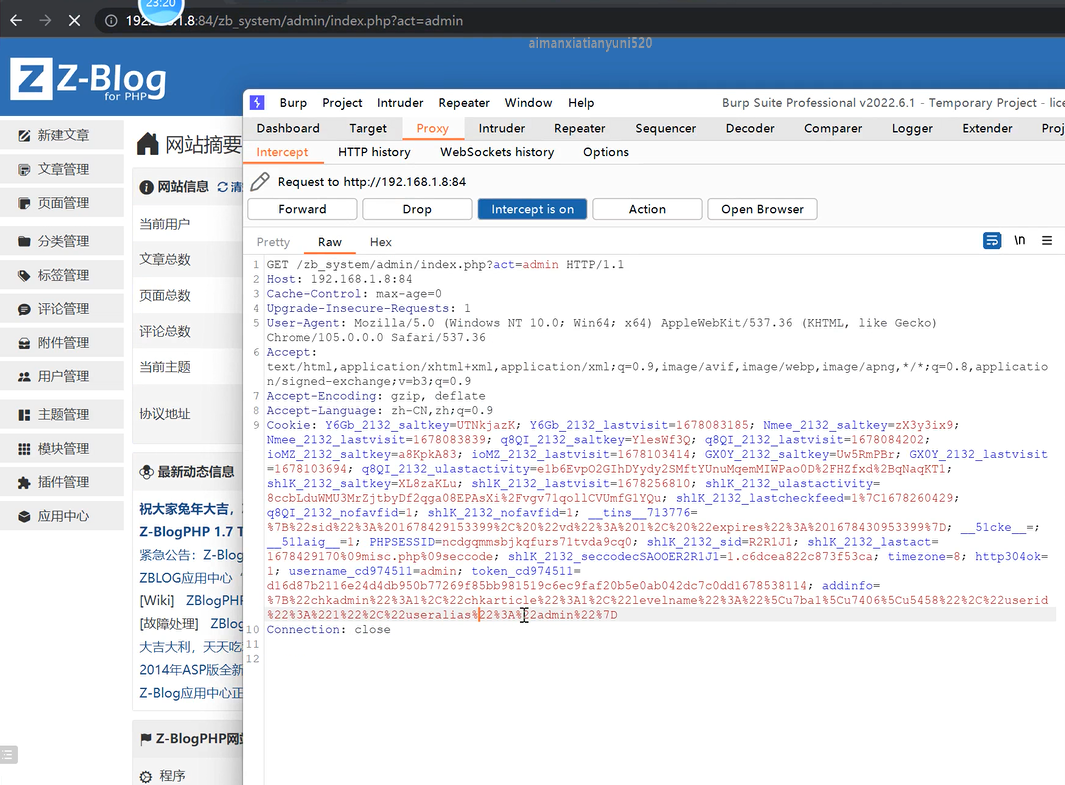Switch to the Intruder tool tab
The image size is (1065, 785).
coord(501,128)
